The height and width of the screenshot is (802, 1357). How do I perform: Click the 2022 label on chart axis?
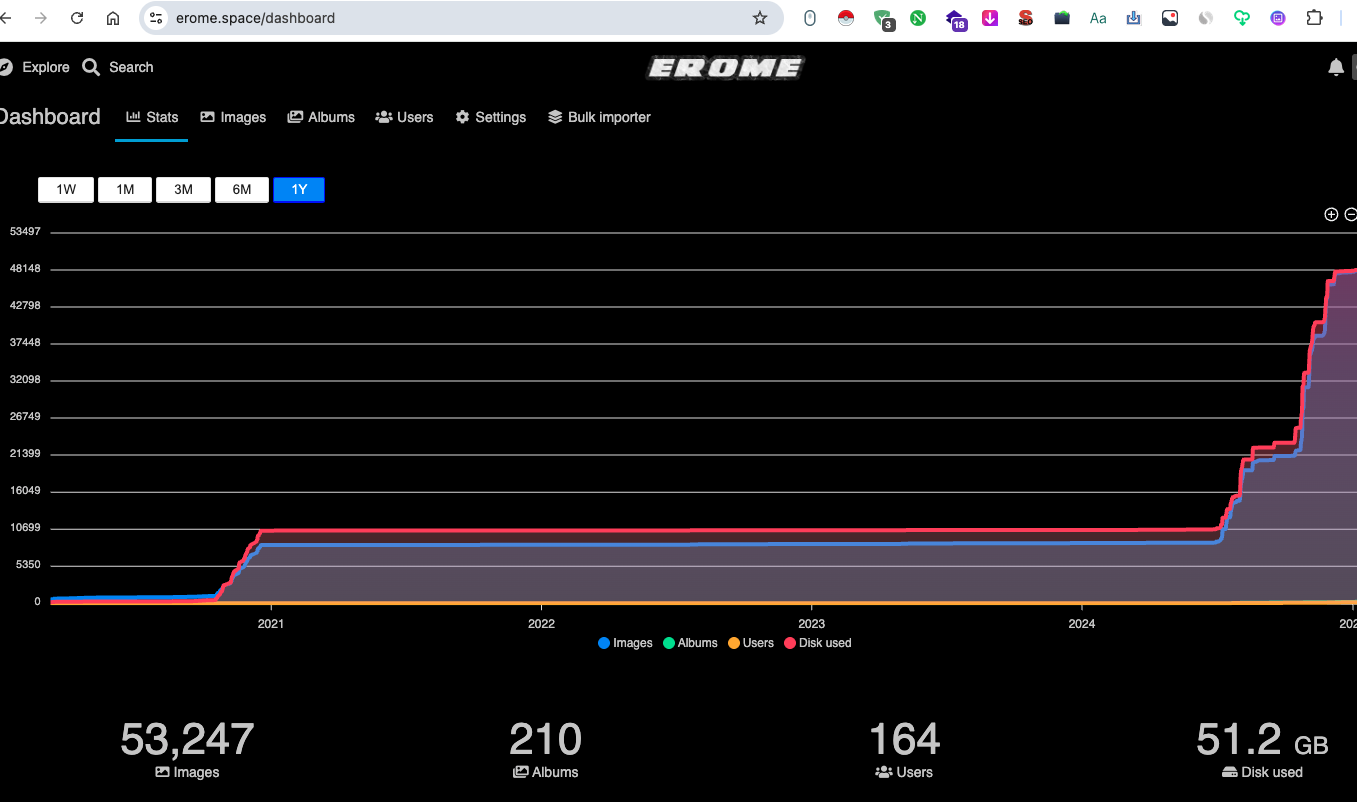pyautogui.click(x=541, y=624)
